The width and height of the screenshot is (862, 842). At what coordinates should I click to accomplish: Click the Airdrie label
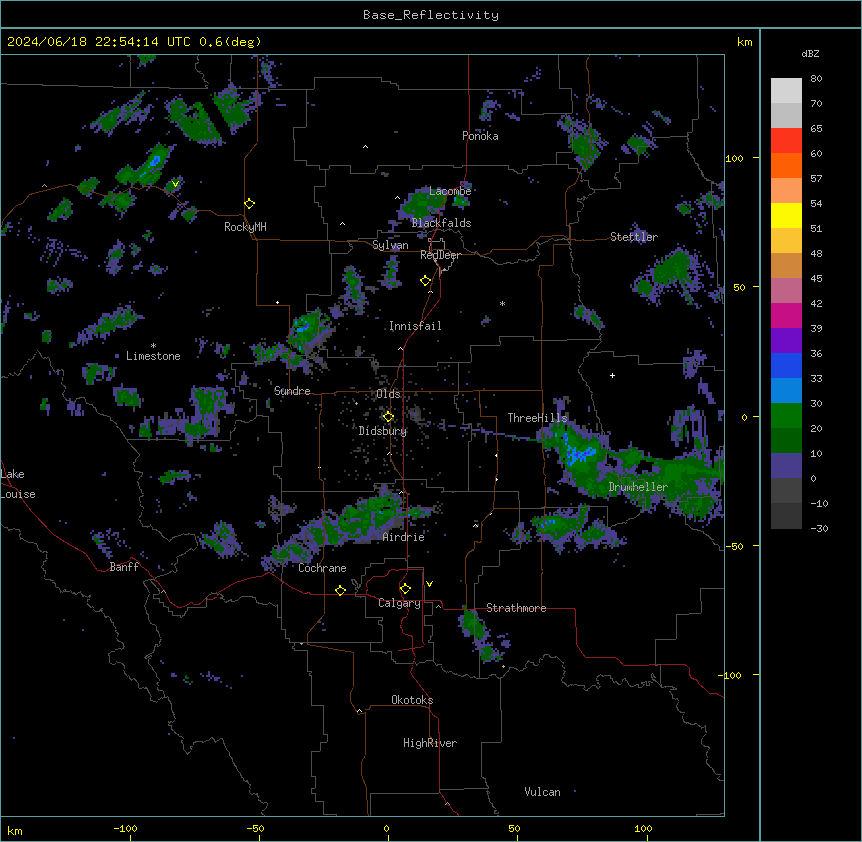click(x=404, y=537)
